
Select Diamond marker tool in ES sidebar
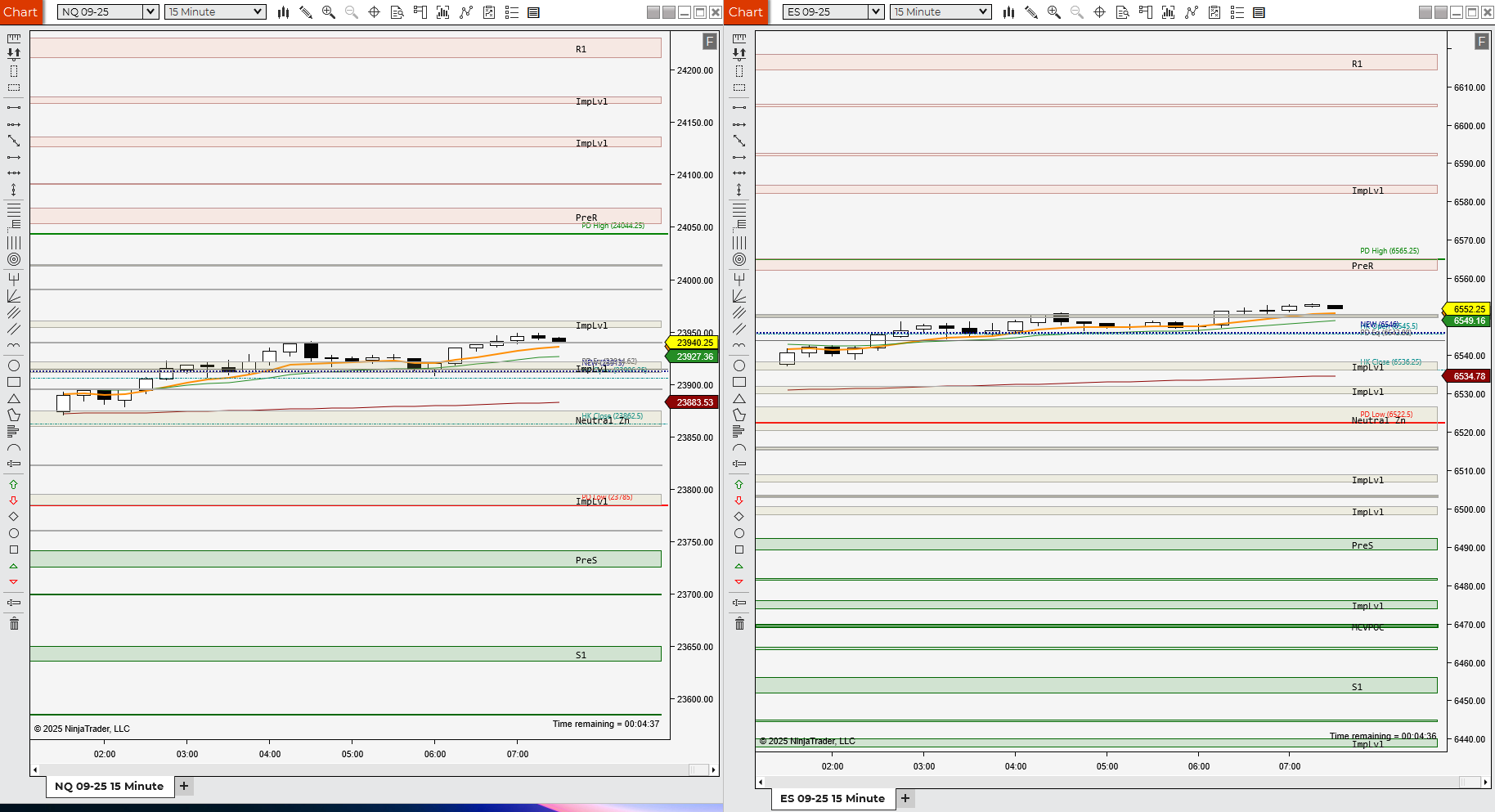(739, 517)
